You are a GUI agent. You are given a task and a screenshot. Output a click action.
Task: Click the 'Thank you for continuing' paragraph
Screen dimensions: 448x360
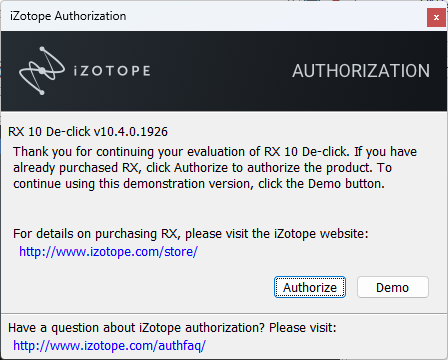(215, 168)
